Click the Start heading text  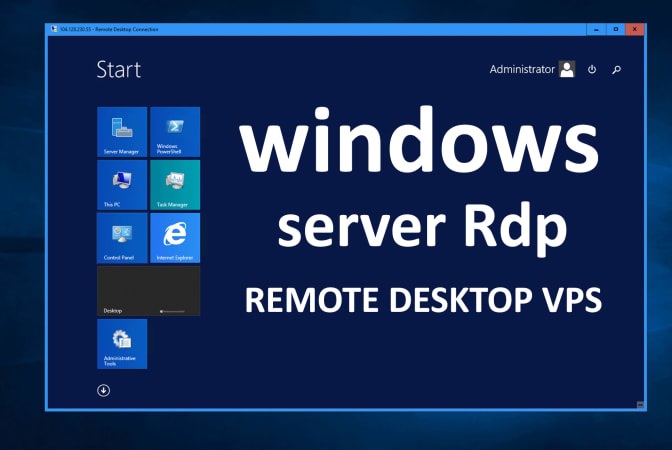click(119, 69)
